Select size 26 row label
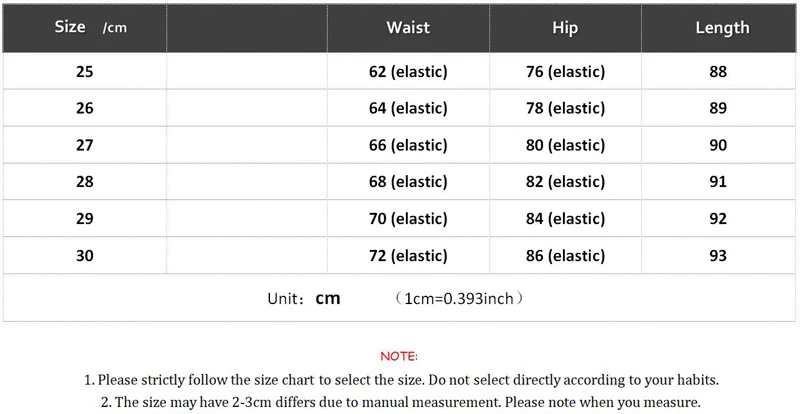Image resolution: width=800 pixels, height=414 pixels. click(x=84, y=108)
